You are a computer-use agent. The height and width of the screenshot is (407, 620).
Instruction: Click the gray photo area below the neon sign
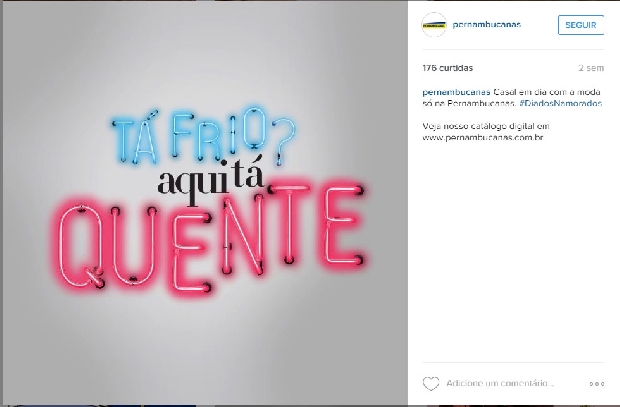(x=206, y=348)
